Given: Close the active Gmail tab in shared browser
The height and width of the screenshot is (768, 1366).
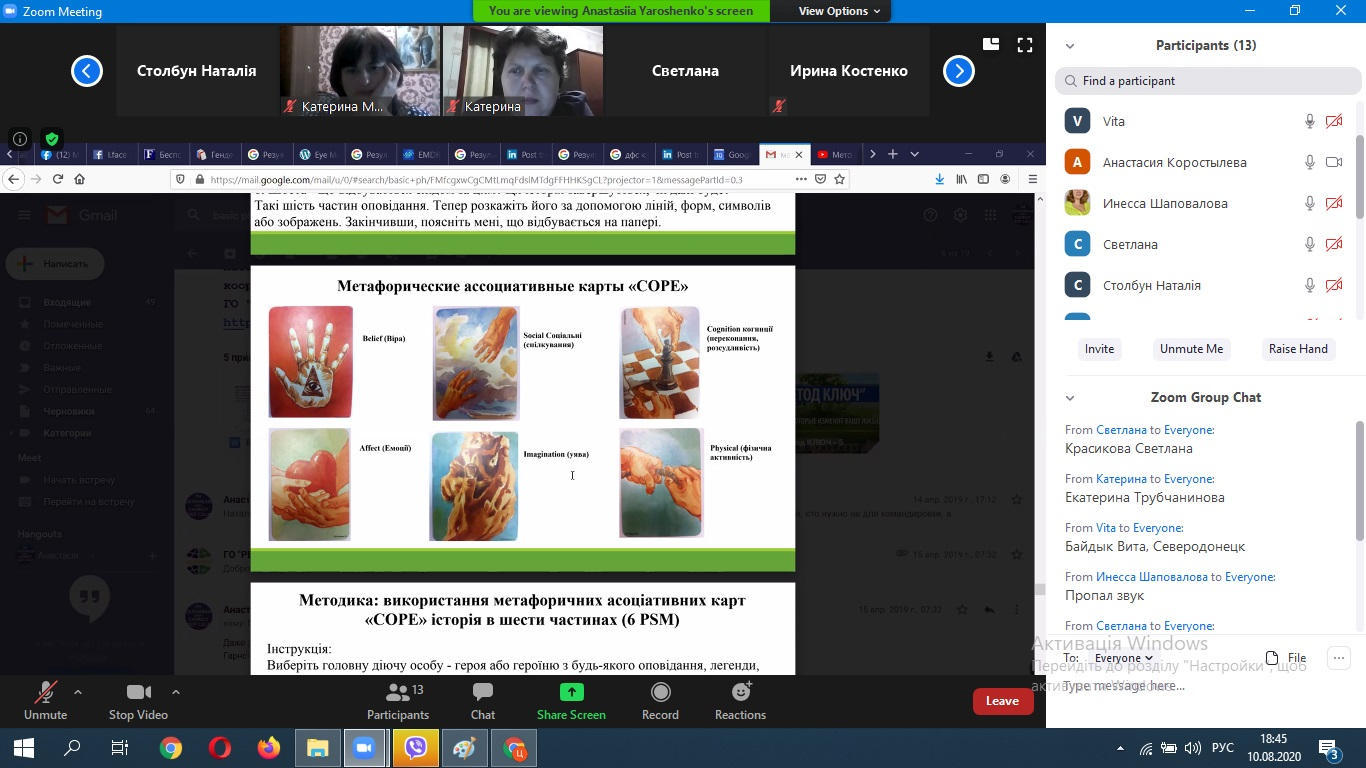Looking at the screenshot, I should 798,154.
